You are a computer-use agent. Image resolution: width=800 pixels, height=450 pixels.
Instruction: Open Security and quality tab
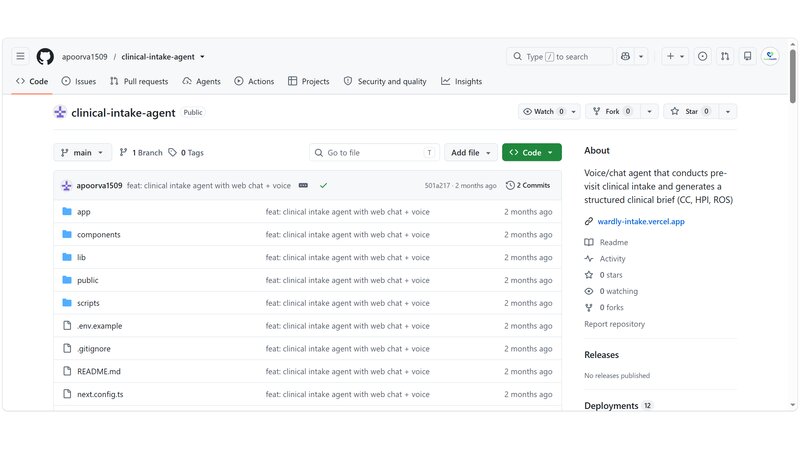click(x=385, y=82)
